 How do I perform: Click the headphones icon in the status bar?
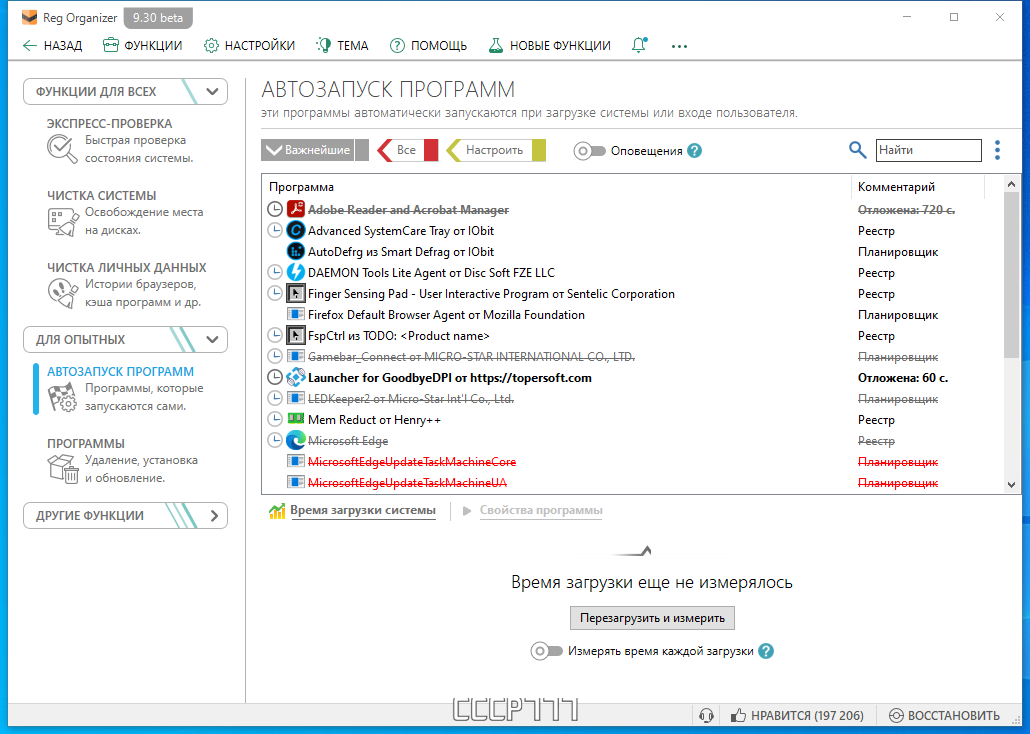707,716
